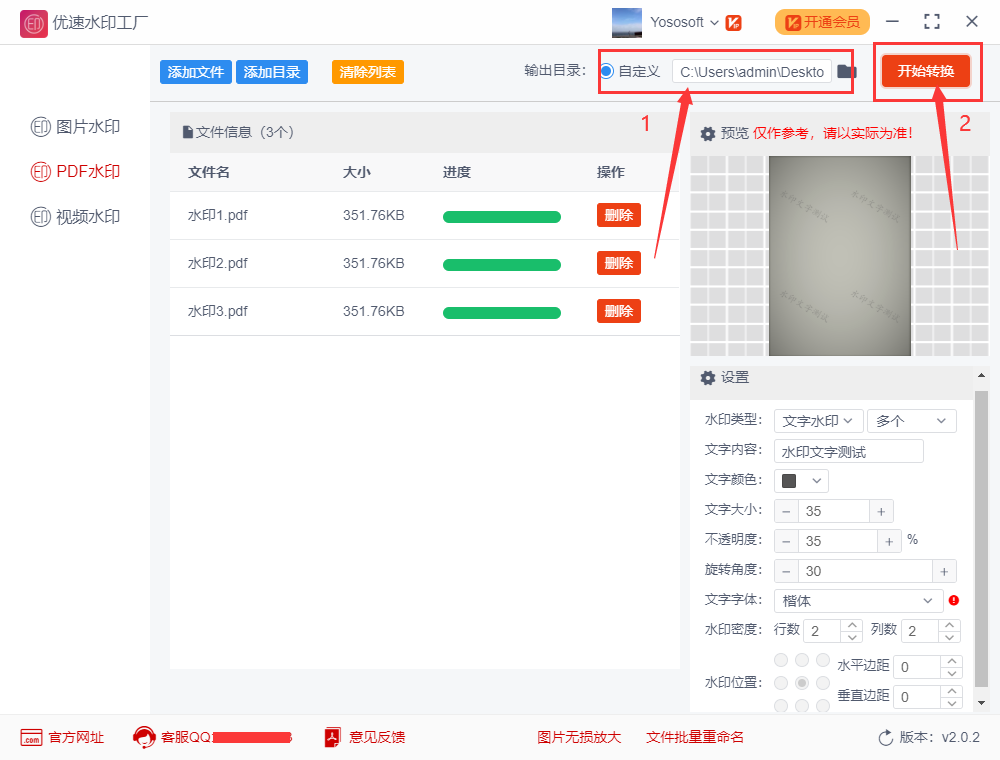Click 开始转换 button
Viewport: 1000px width, 760px height.
coord(925,71)
